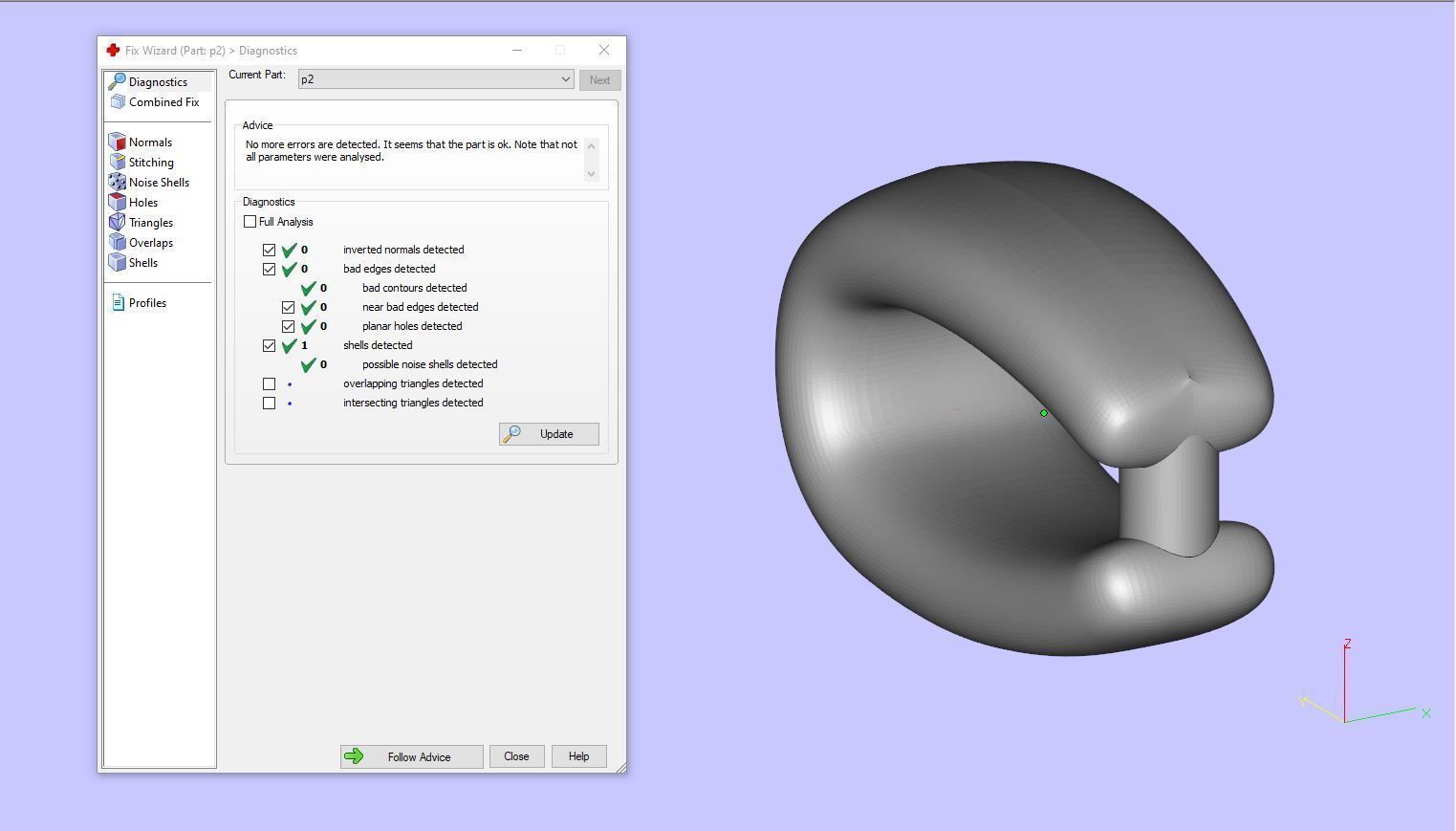Click the Advice box scroll down arrow
This screenshot has width=1456, height=831.
[591, 174]
